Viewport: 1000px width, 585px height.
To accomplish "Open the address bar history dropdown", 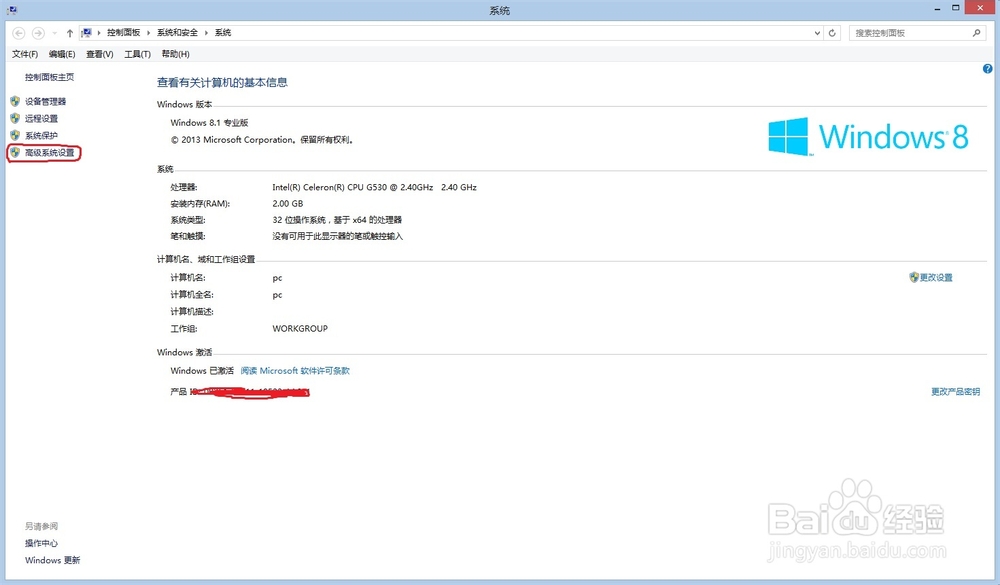I will coord(817,33).
